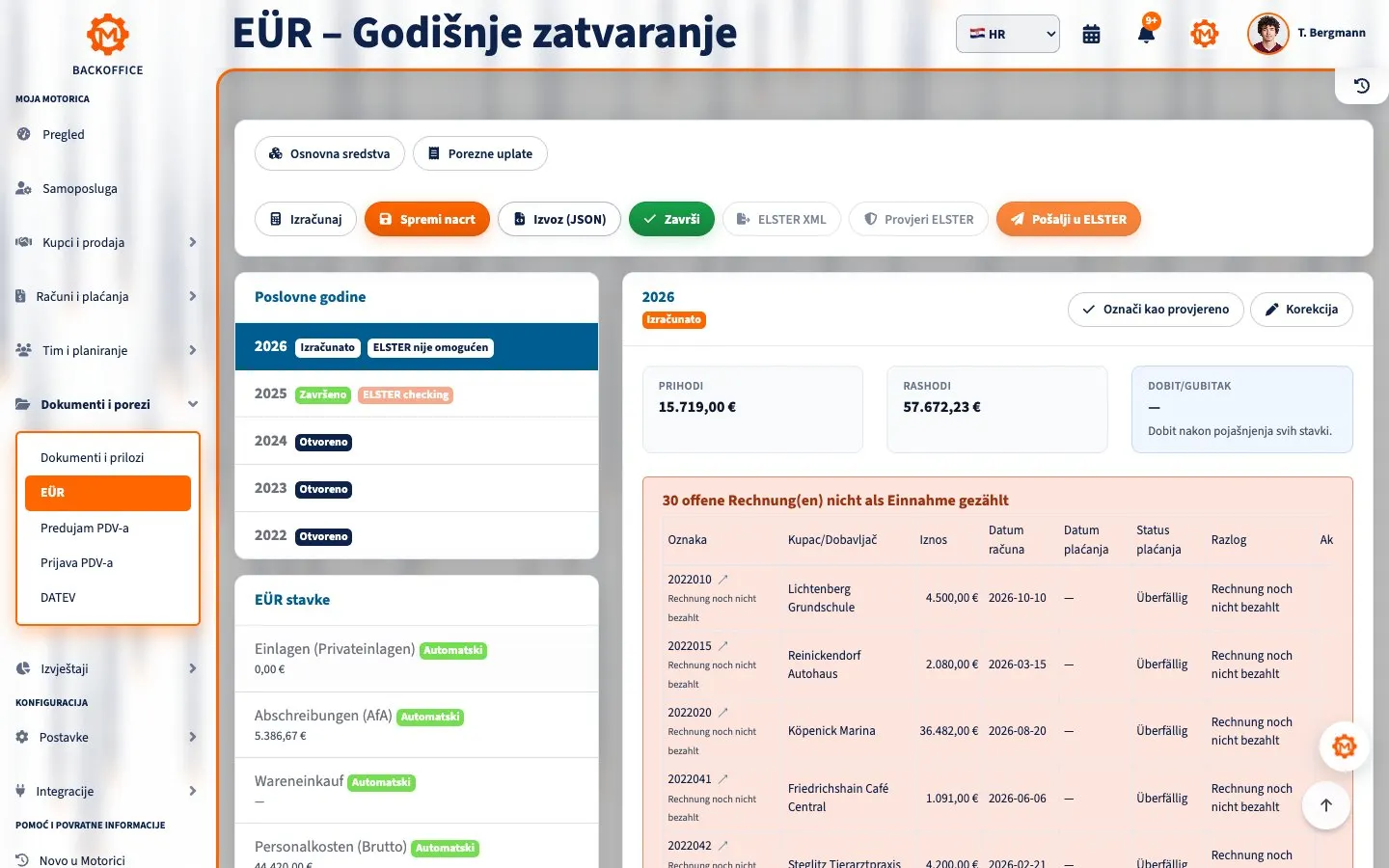The width and height of the screenshot is (1389, 868).
Task: Open external link icon next to 2022015
Action: tap(723, 646)
